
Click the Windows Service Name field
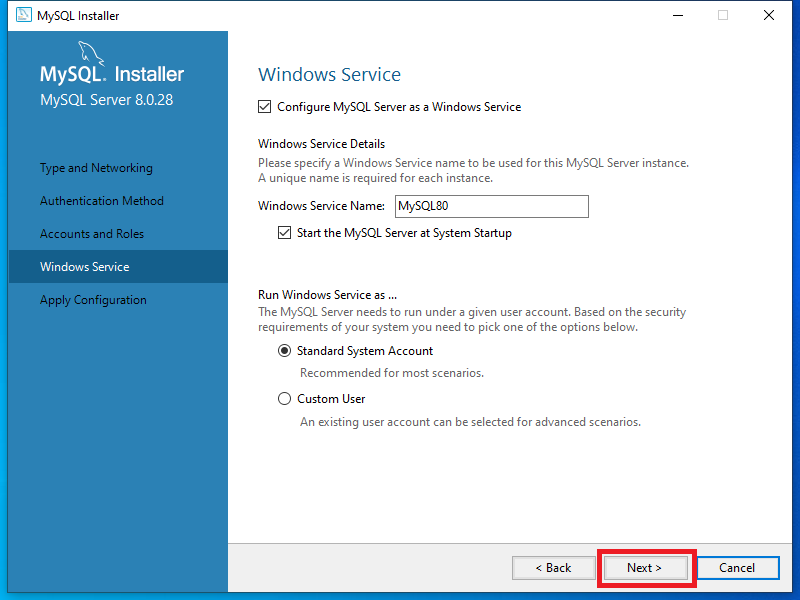coord(492,206)
